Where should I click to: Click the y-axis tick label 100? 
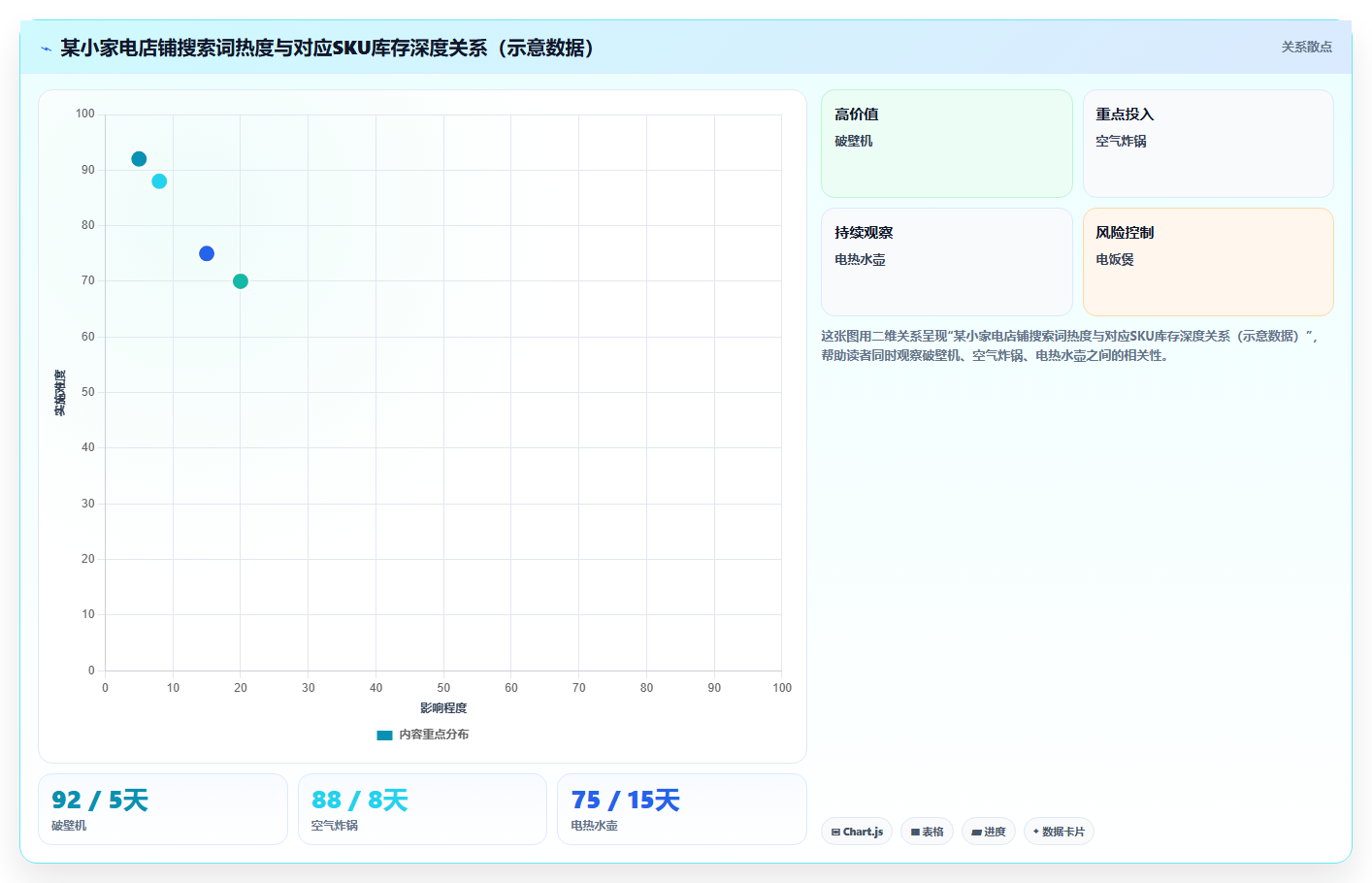[x=85, y=114]
